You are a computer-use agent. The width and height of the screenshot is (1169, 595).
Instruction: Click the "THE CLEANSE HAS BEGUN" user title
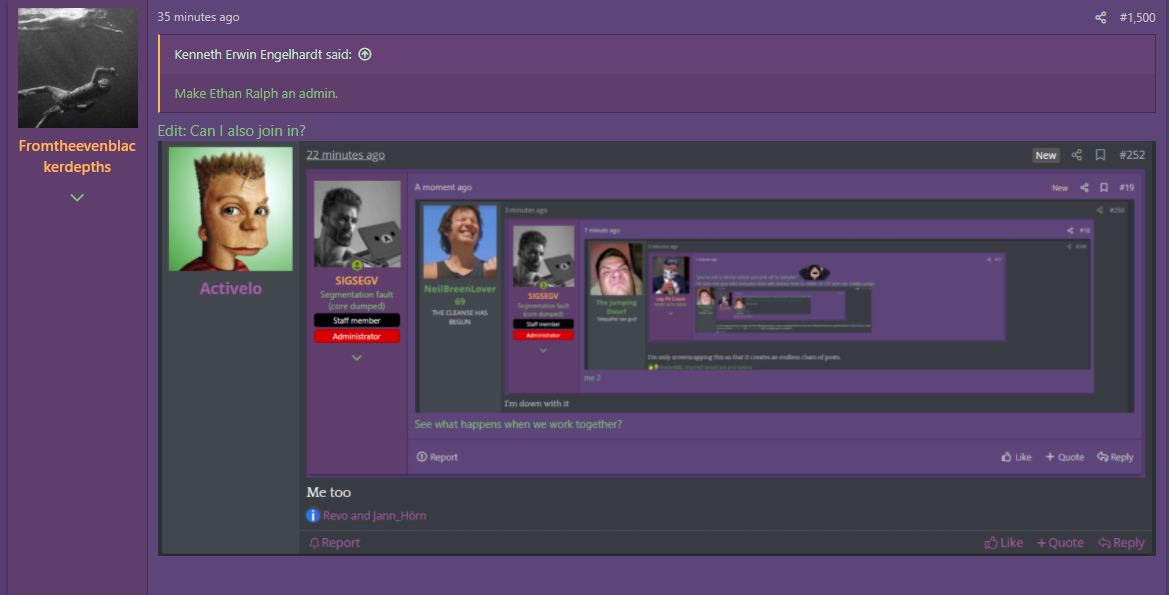[460, 317]
